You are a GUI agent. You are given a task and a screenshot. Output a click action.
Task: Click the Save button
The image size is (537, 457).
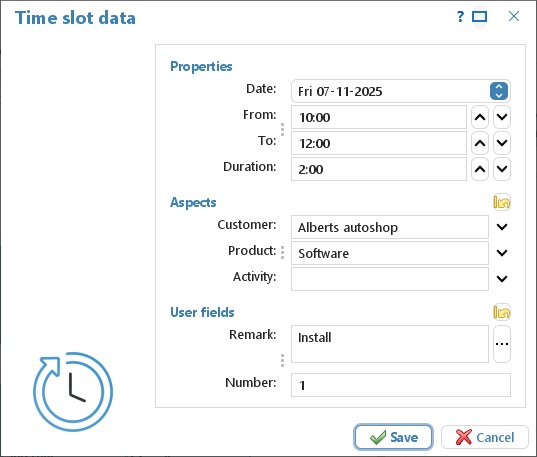click(x=394, y=437)
